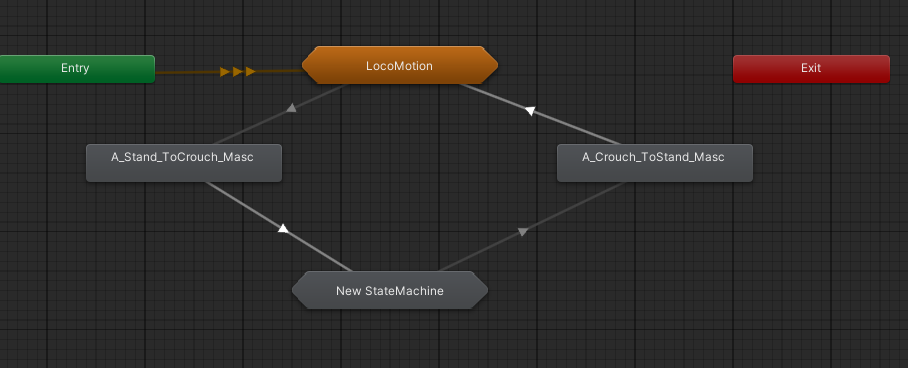Select the A_Crouch_ToStand_Masc state
Screen dimensions: 908x368
click(x=655, y=163)
